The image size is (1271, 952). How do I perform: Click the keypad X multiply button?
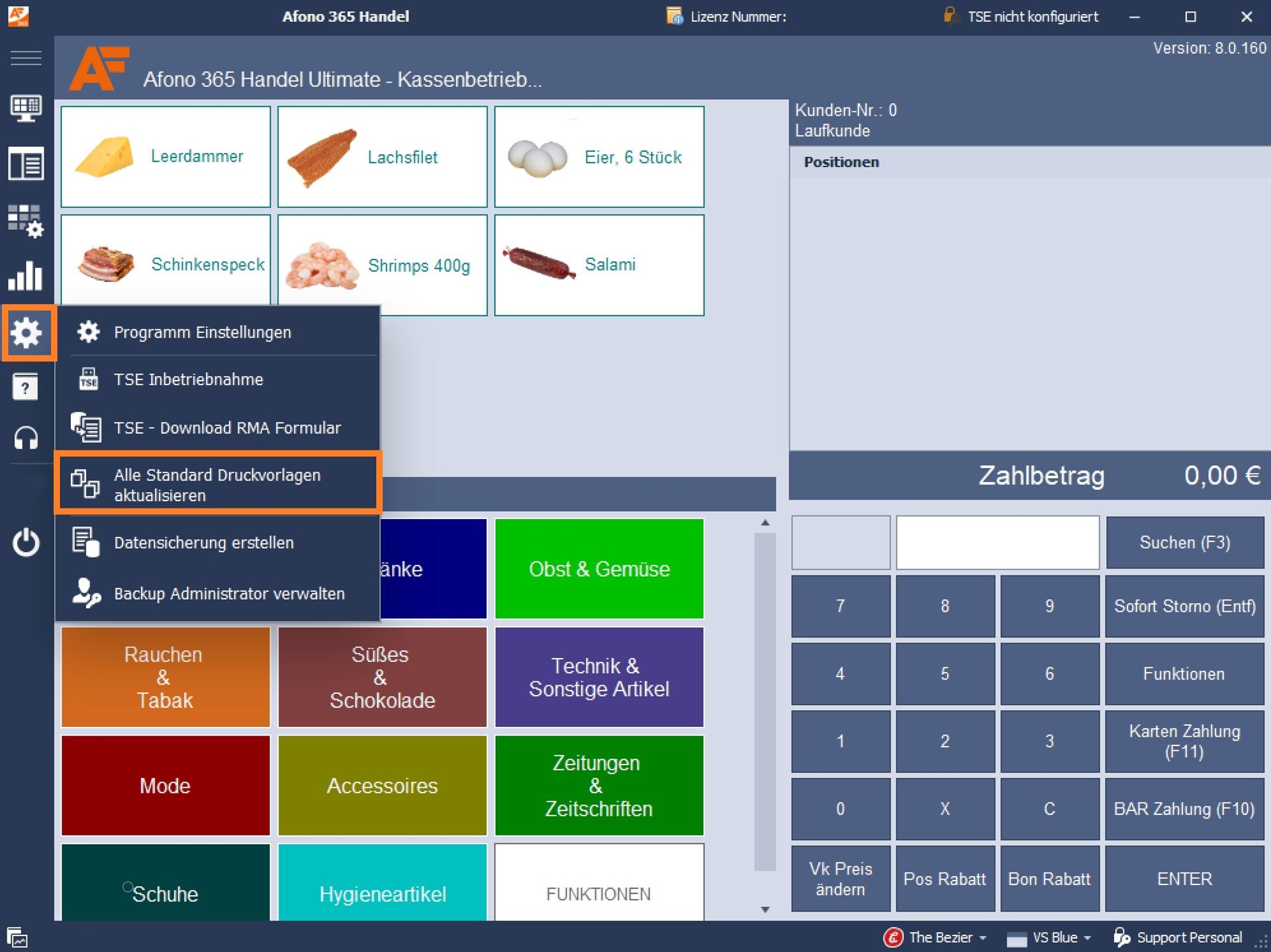[x=945, y=808]
